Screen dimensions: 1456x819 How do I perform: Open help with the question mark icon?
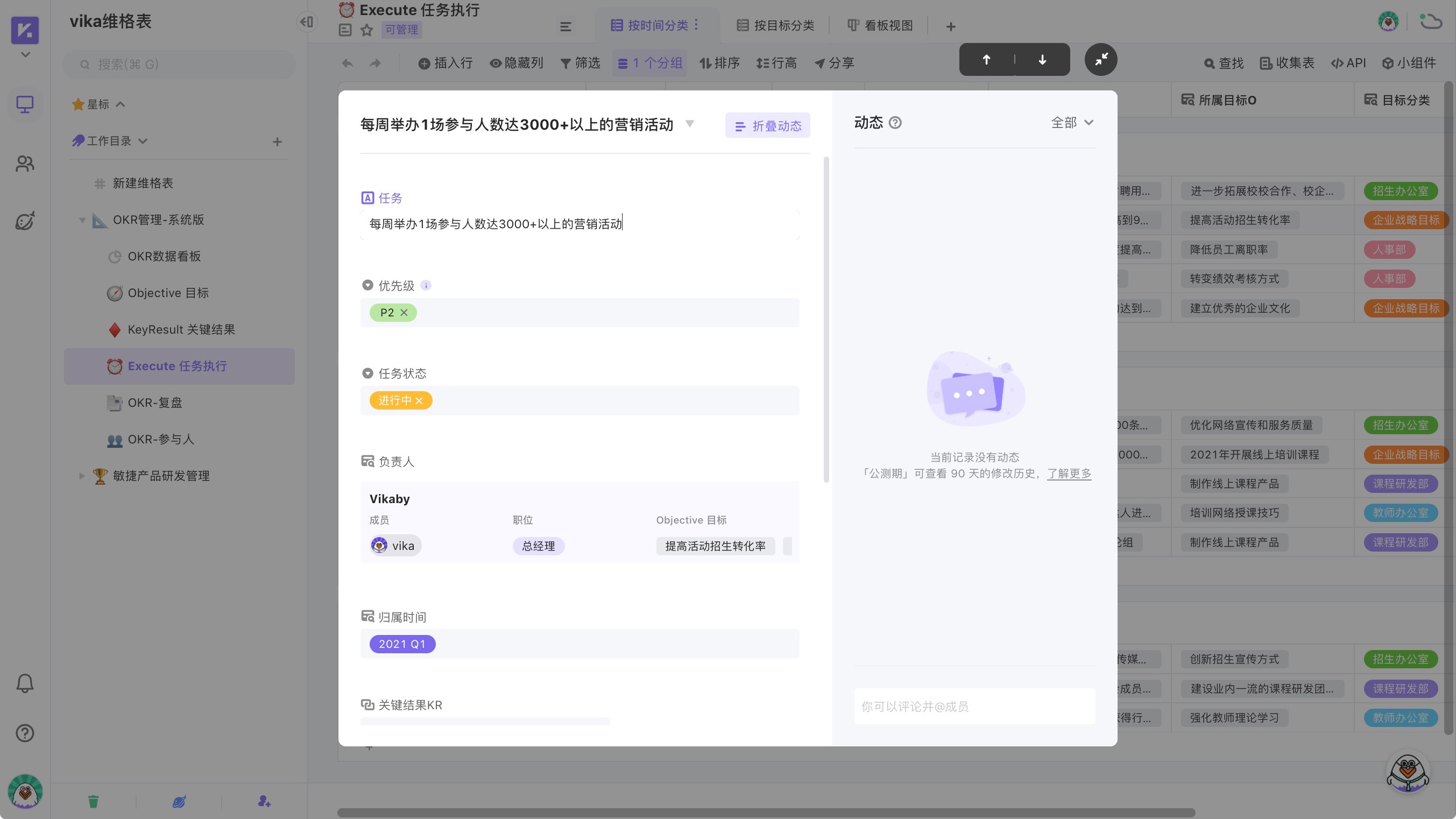click(x=25, y=733)
